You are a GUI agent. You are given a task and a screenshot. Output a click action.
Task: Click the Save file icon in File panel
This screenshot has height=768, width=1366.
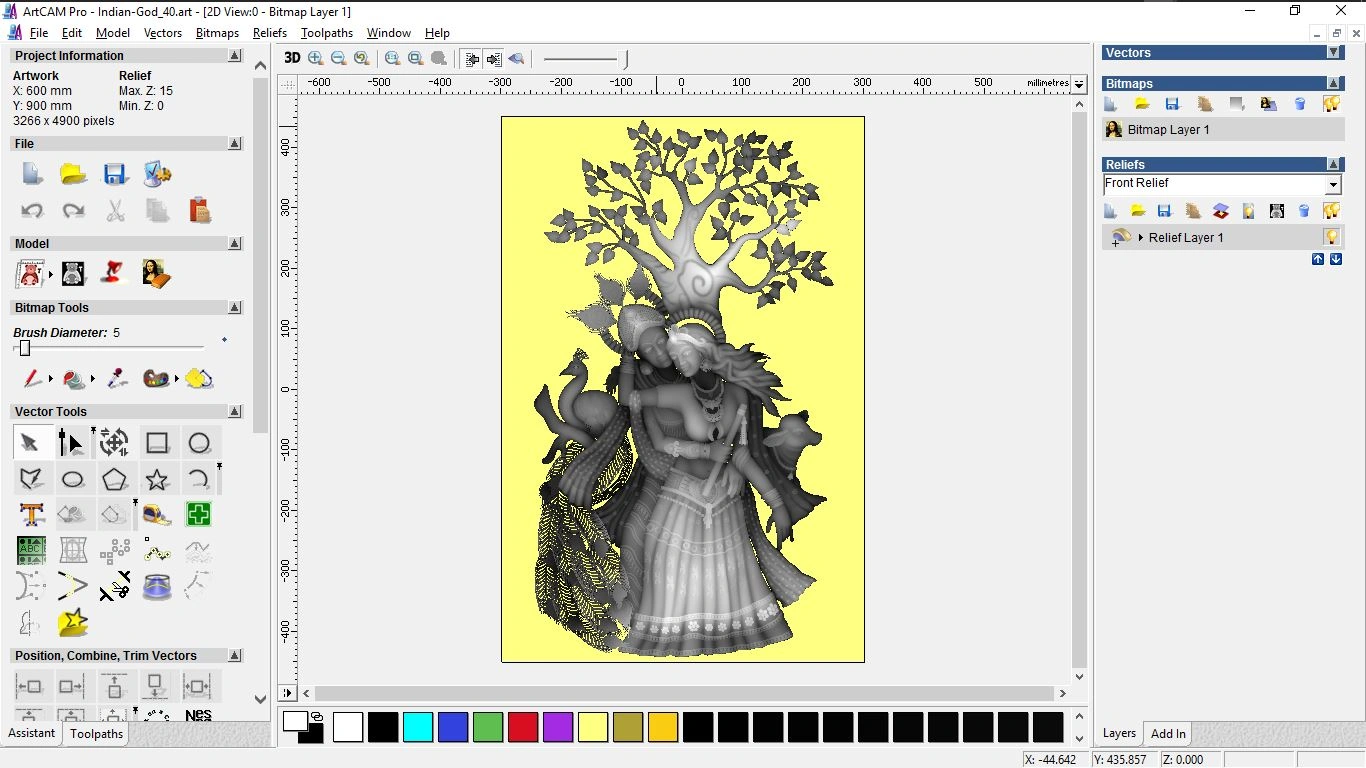115,174
